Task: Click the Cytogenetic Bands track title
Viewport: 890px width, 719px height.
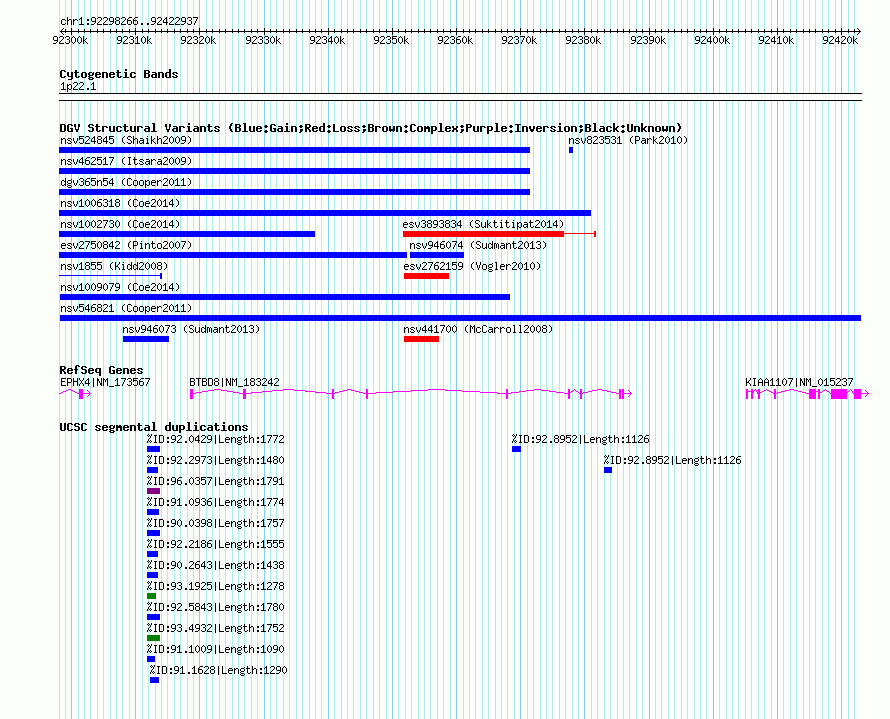Action: [119, 74]
